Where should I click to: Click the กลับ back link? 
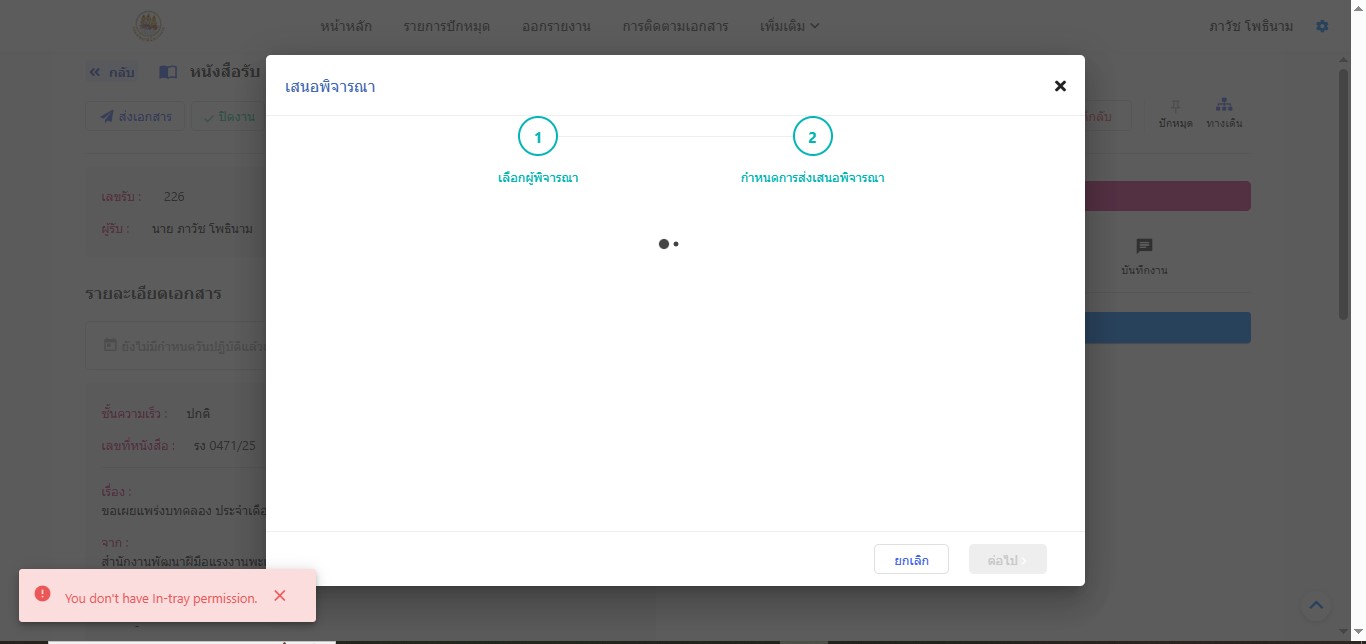pos(112,72)
